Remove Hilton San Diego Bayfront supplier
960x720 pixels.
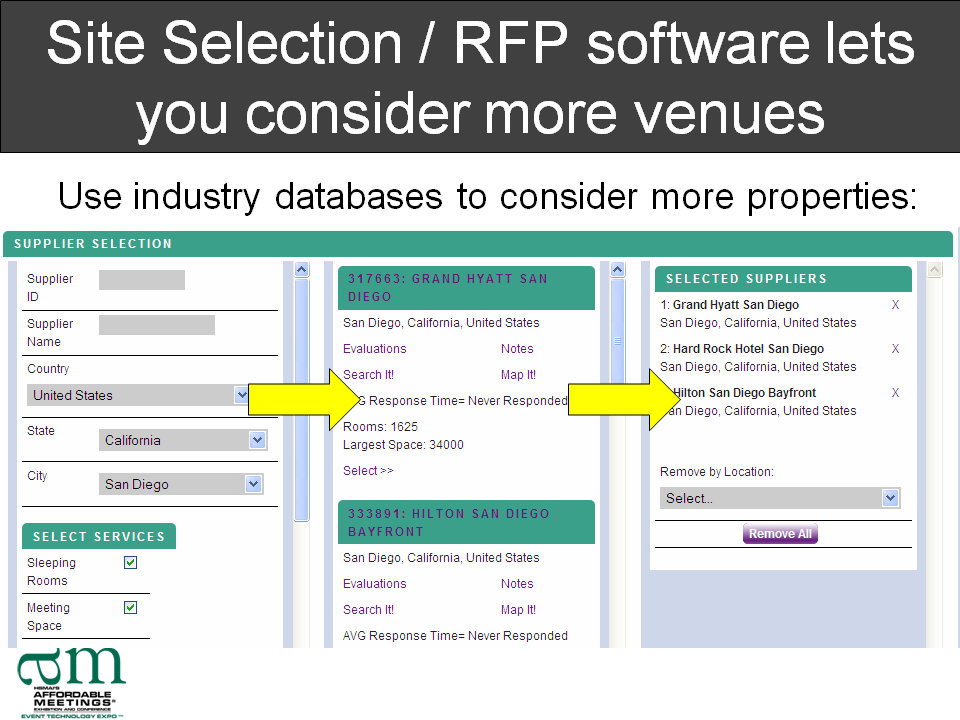pos(895,393)
